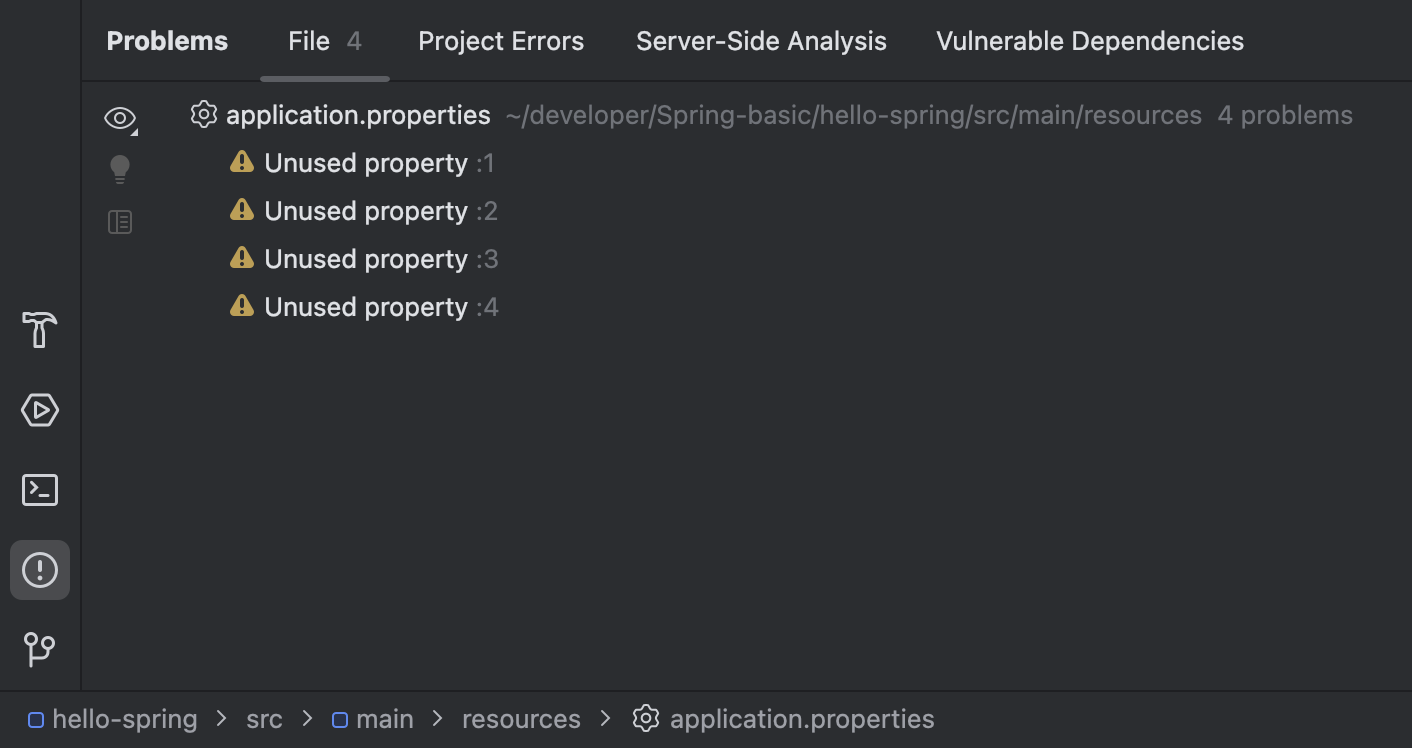The image size is (1412, 748).
Task: Open the eye view options dropdown
Action: pos(120,119)
